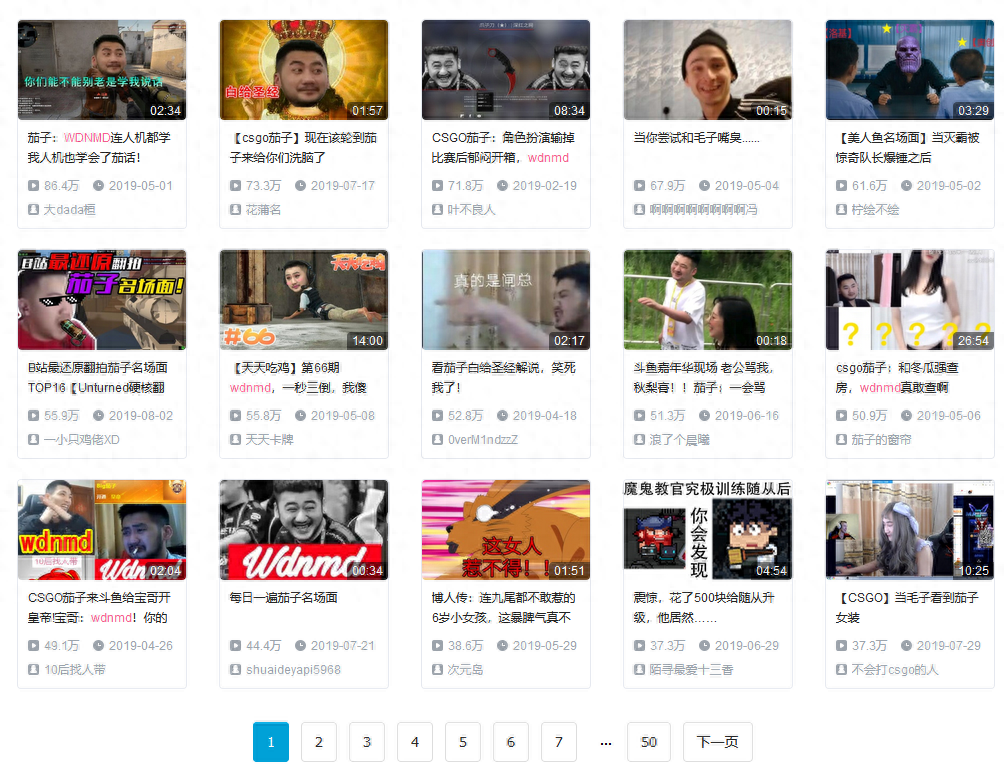The height and width of the screenshot is (776, 1004).
Task: Click play count icon next to 38.6万
Action: 438,646
